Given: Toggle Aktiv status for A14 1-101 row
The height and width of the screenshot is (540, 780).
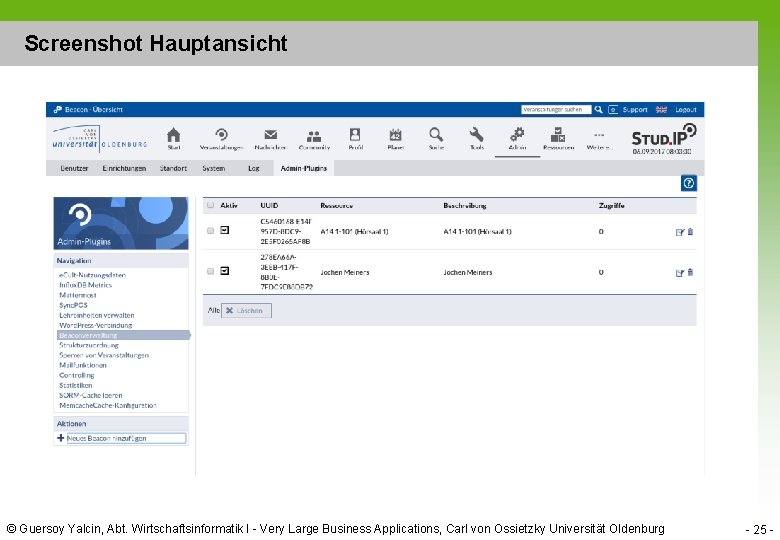Looking at the screenshot, I should click(x=225, y=230).
